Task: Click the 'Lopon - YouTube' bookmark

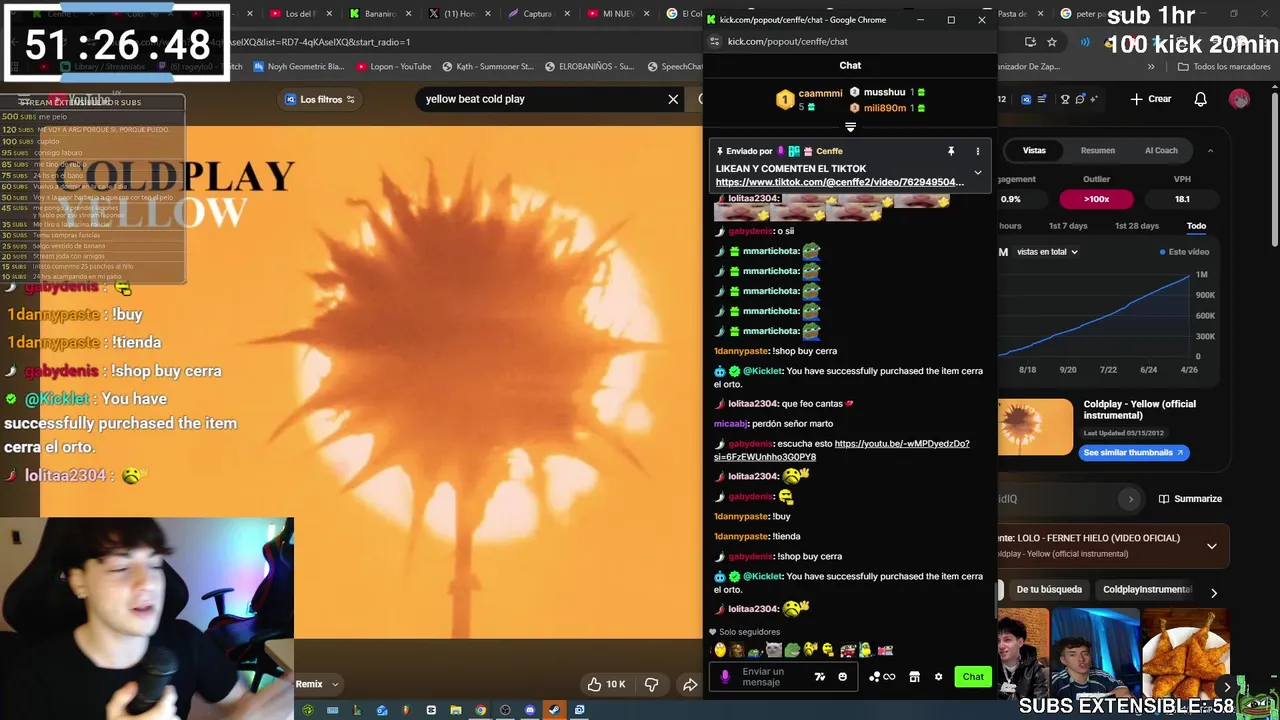Action: [x=392, y=67]
